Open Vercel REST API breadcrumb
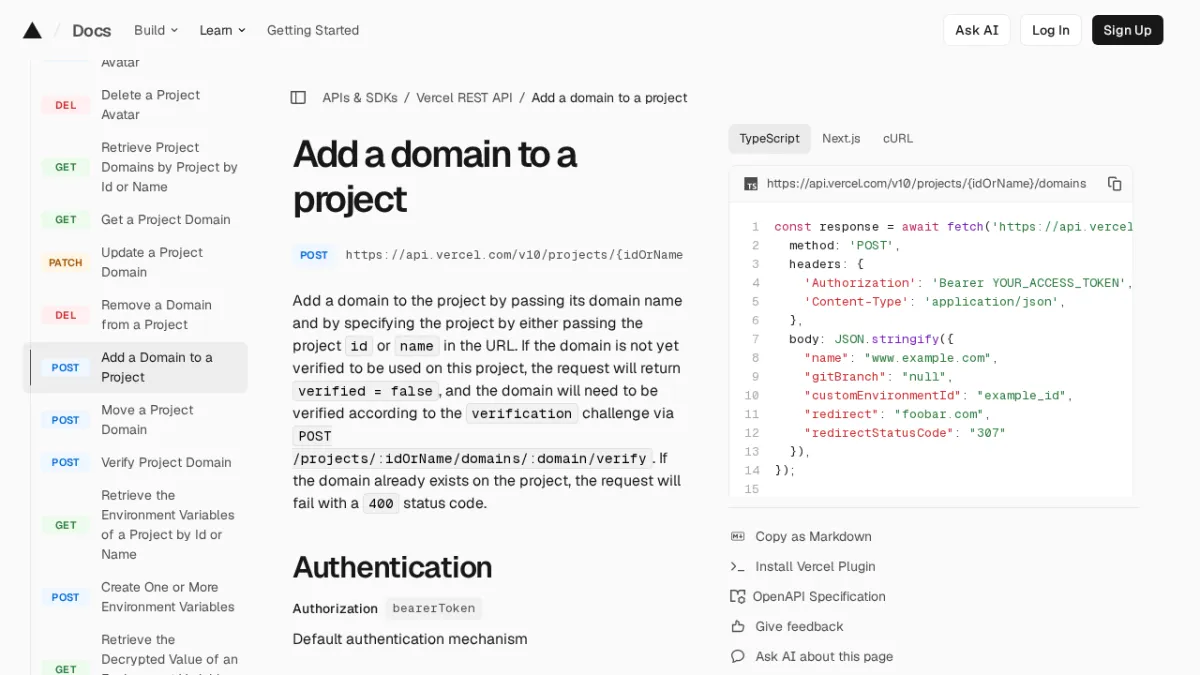This screenshot has height=675, width=1200. click(464, 98)
